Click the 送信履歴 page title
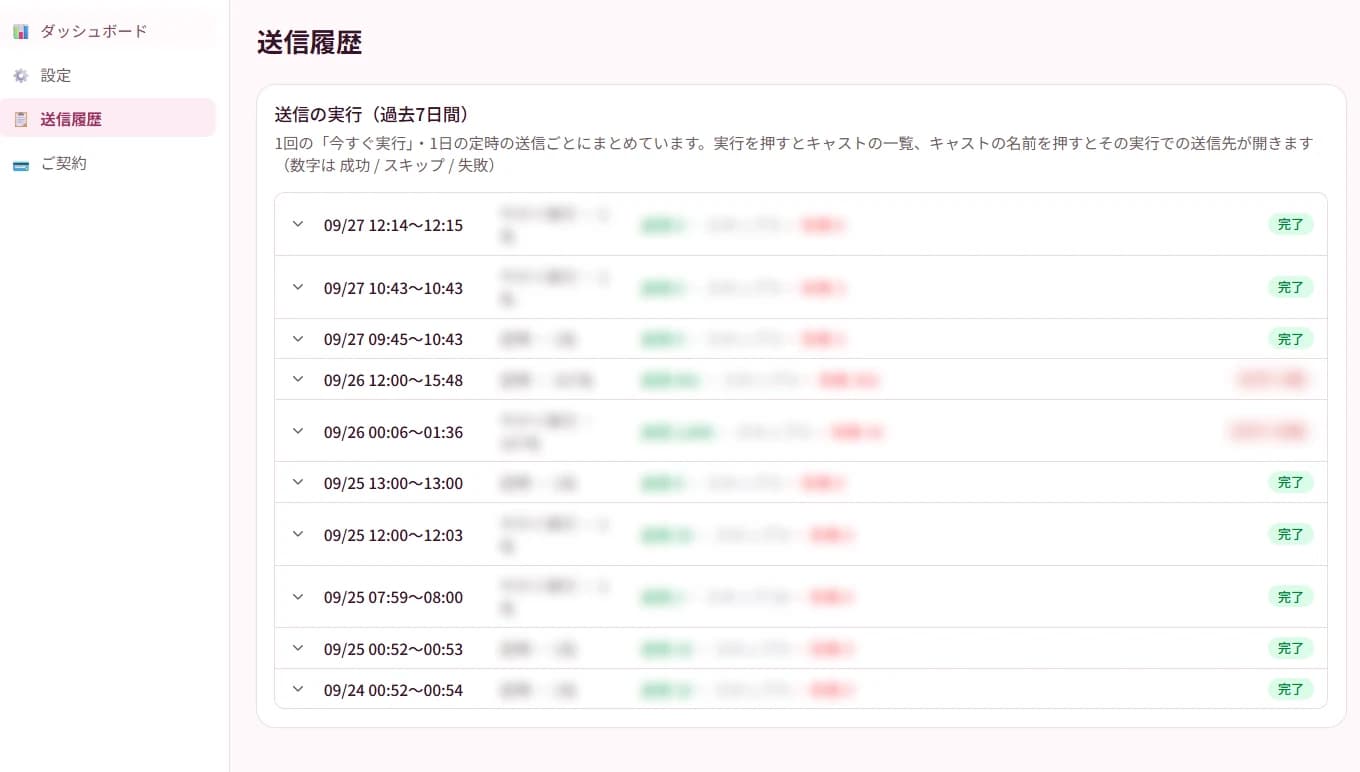Image resolution: width=1360 pixels, height=772 pixels. (309, 43)
